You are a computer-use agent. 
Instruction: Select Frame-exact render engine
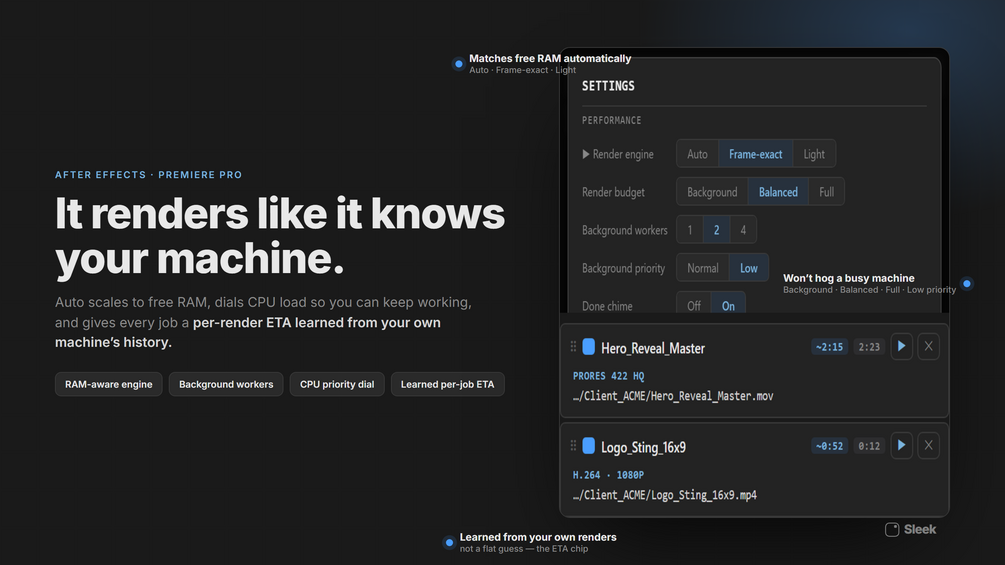pos(756,154)
